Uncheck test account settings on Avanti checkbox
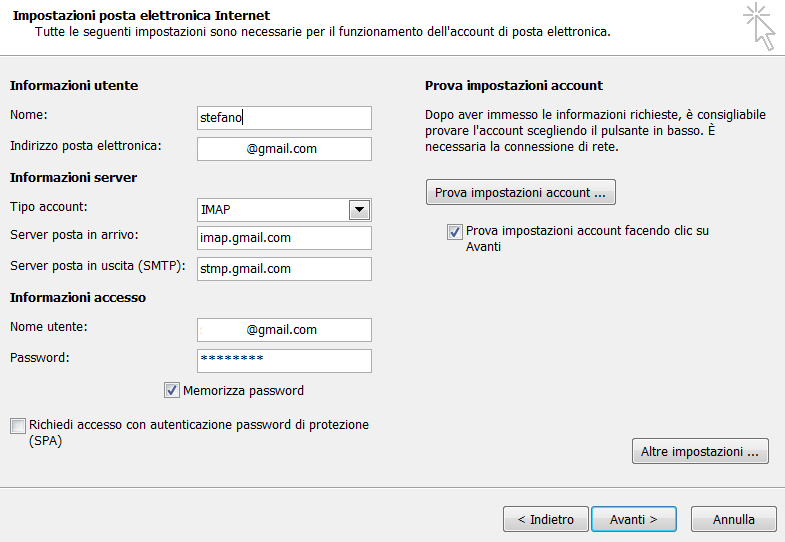This screenshot has height=542, width=785. pyautogui.click(x=455, y=232)
